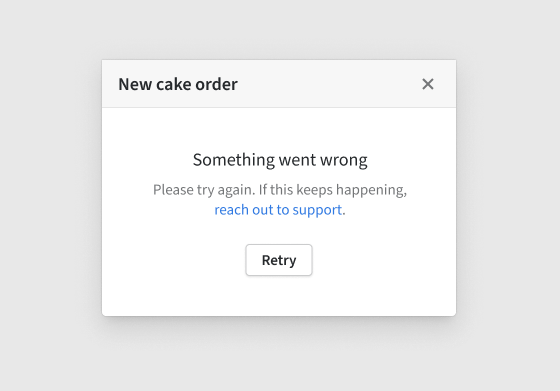Retry the failed cake order request
560x391 pixels.
click(x=279, y=260)
